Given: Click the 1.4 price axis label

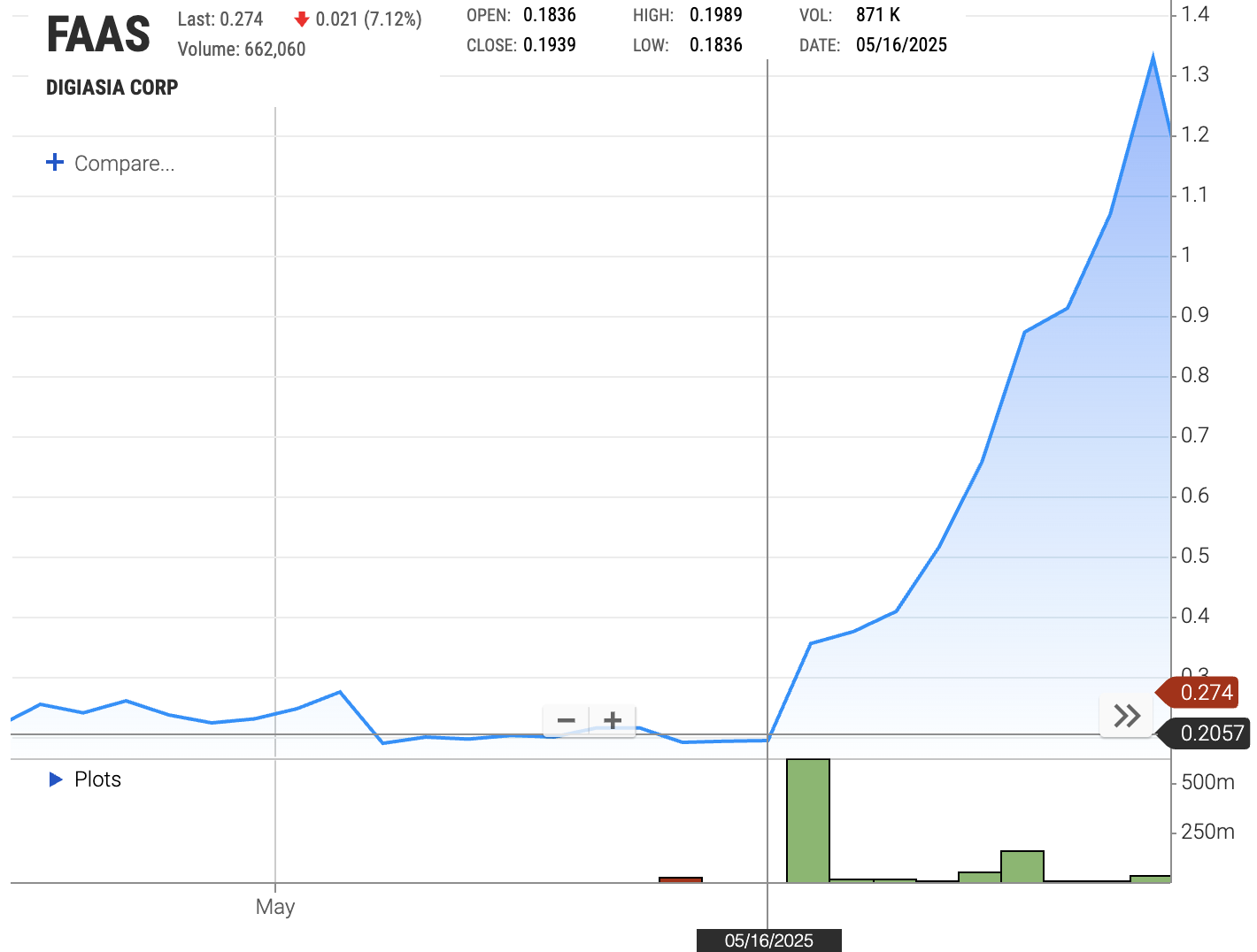Looking at the screenshot, I should [1195, 14].
